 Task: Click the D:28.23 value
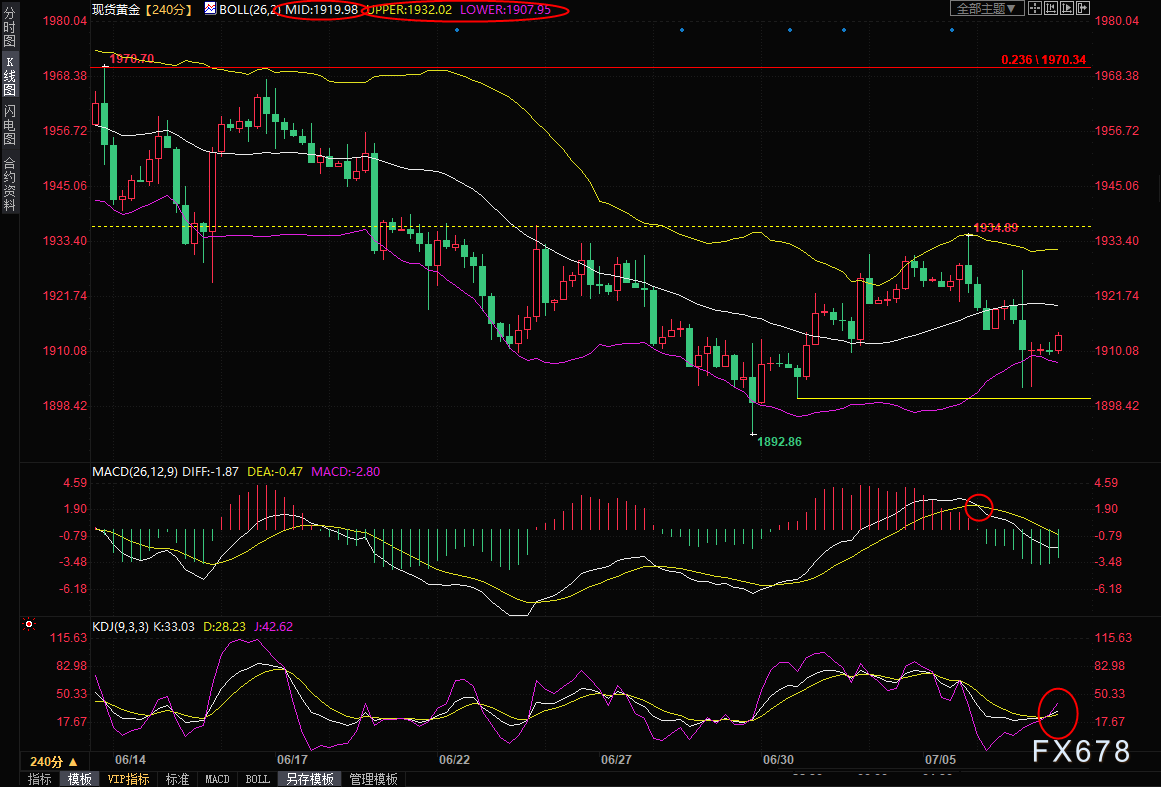point(224,626)
